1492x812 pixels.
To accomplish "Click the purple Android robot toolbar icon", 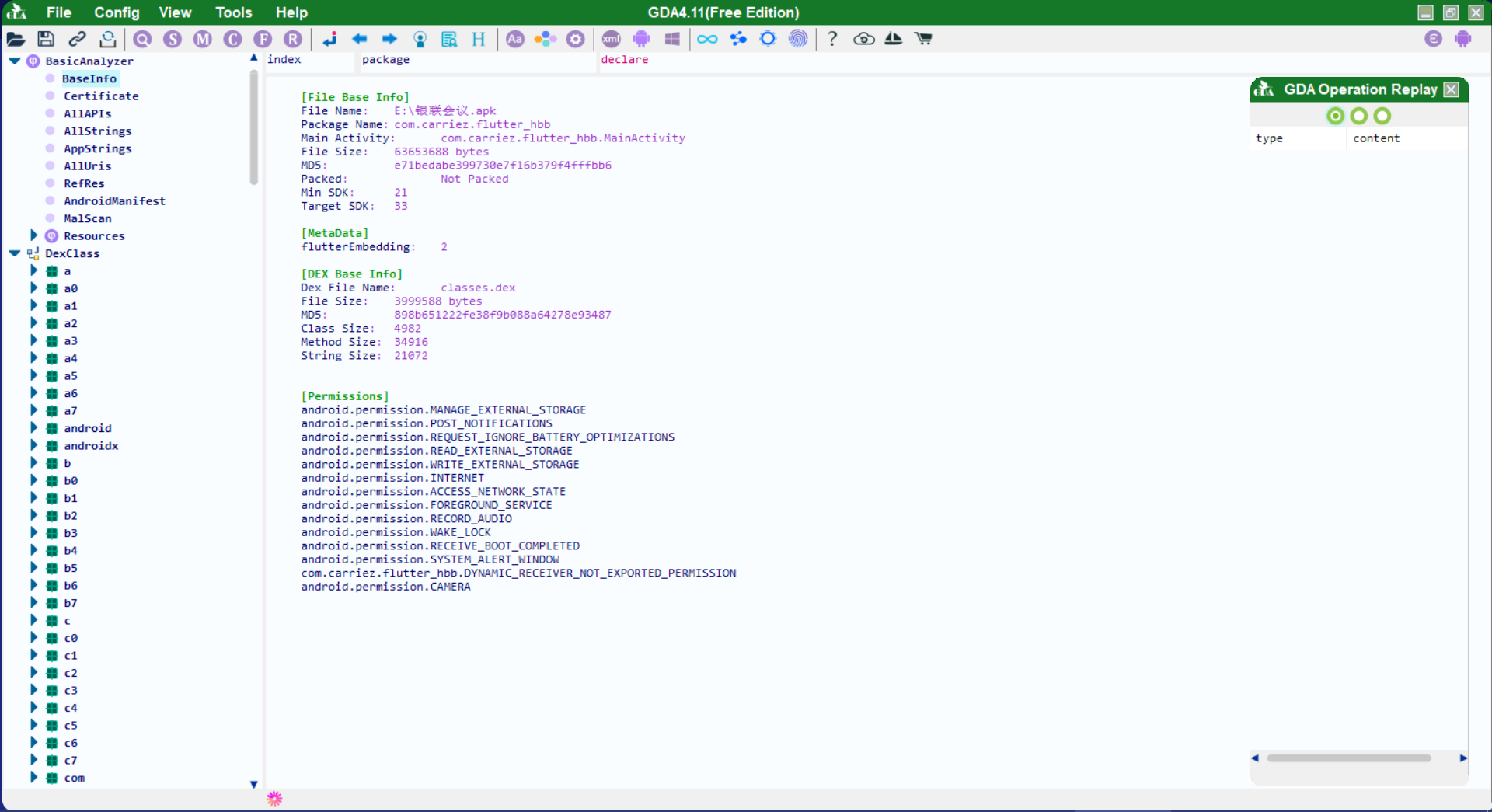I will (x=641, y=39).
